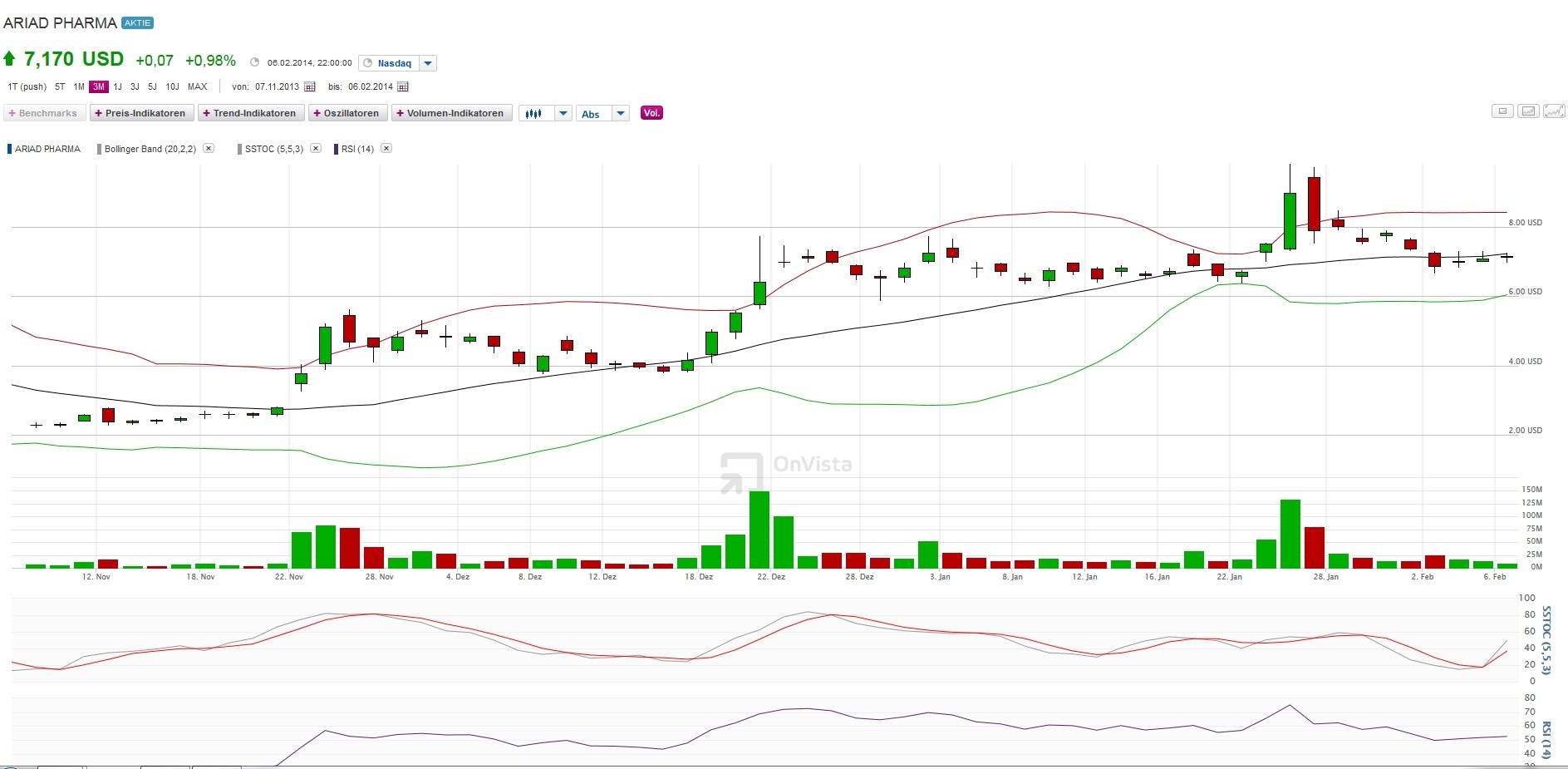
Task: Switch to the fullscreen chart view
Action: [1555, 111]
